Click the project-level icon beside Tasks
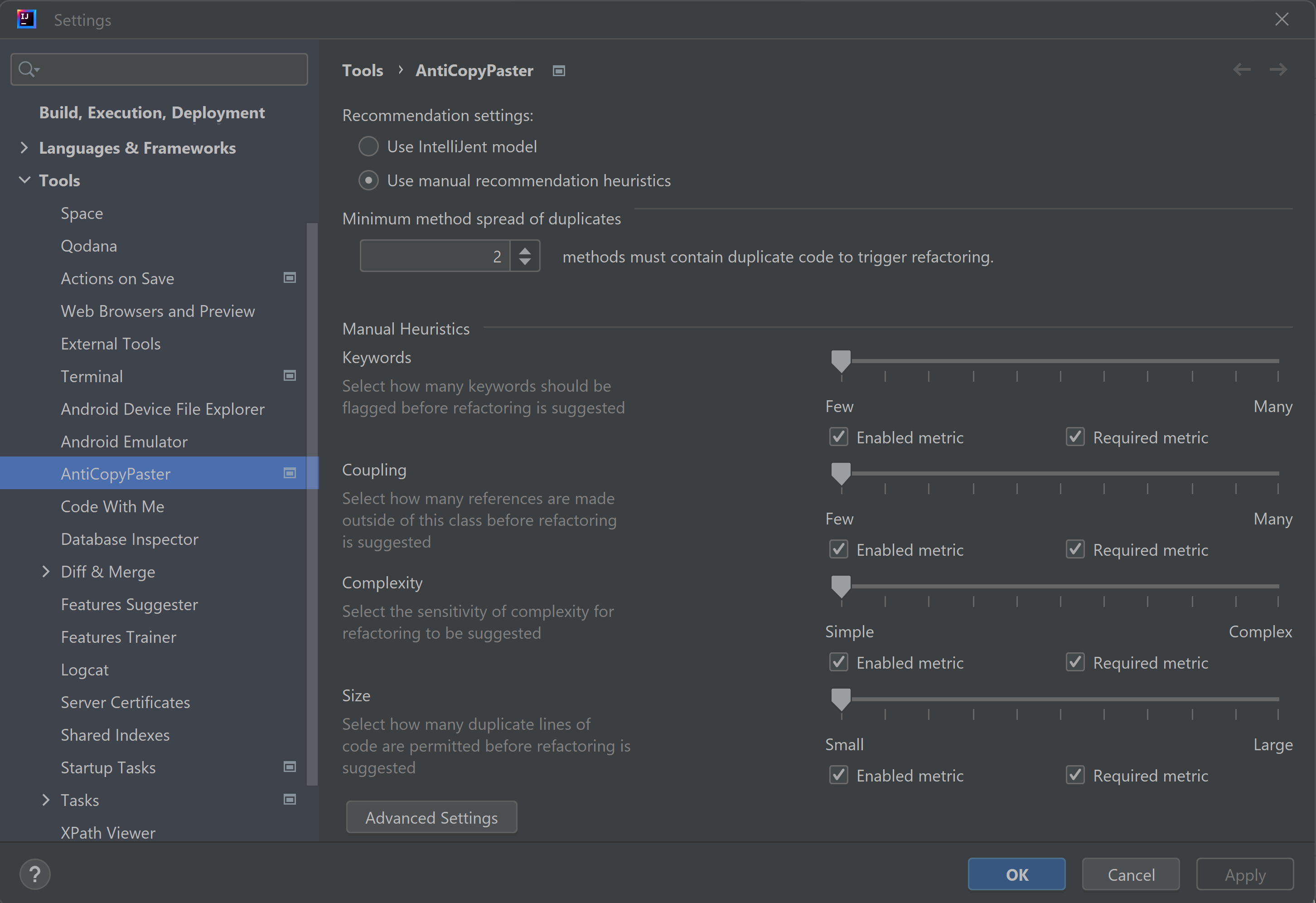 pos(290,799)
